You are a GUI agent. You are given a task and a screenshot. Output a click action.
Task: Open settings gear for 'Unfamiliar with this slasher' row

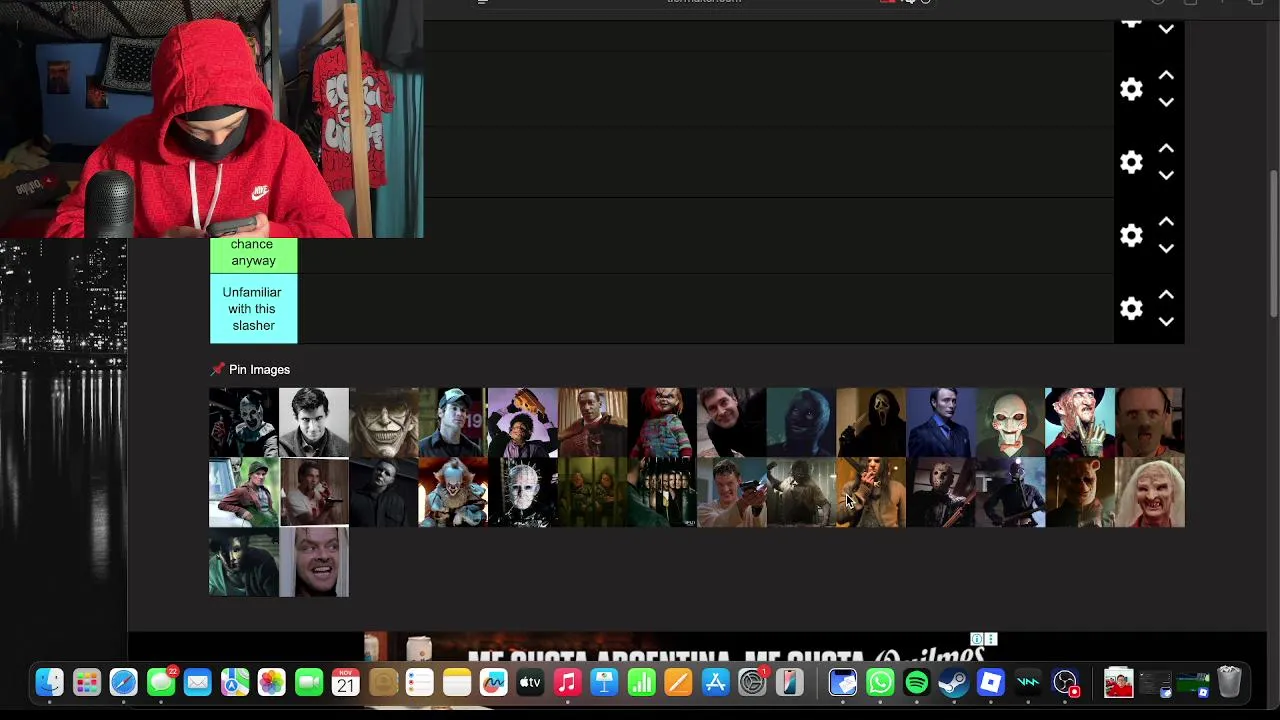(1131, 308)
